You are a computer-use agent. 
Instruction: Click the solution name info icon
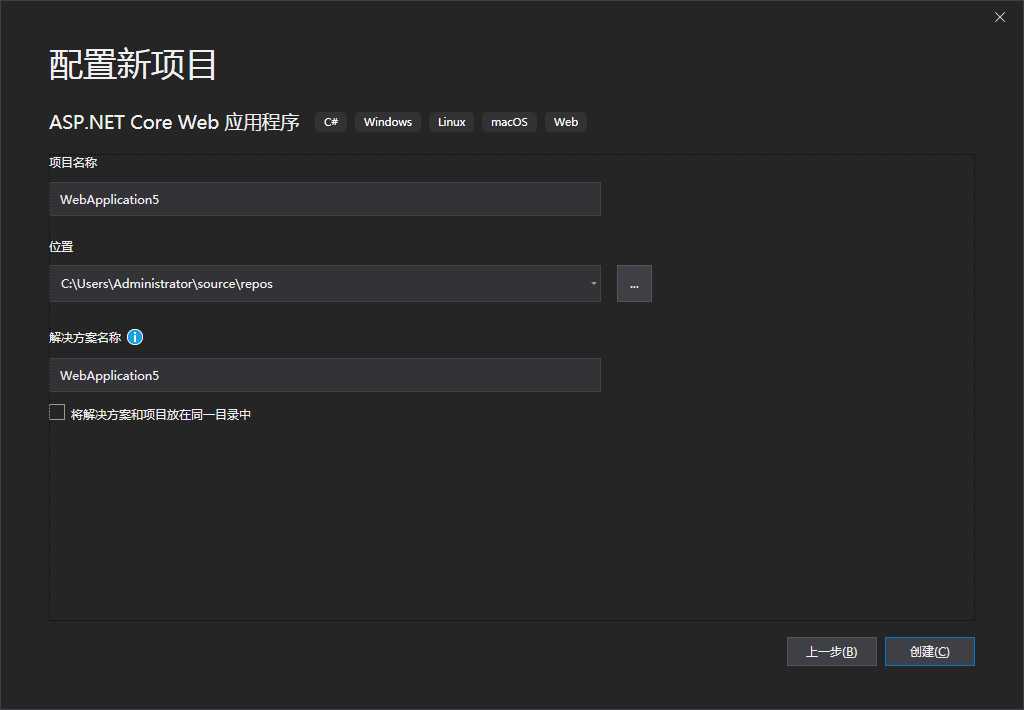(x=135, y=337)
